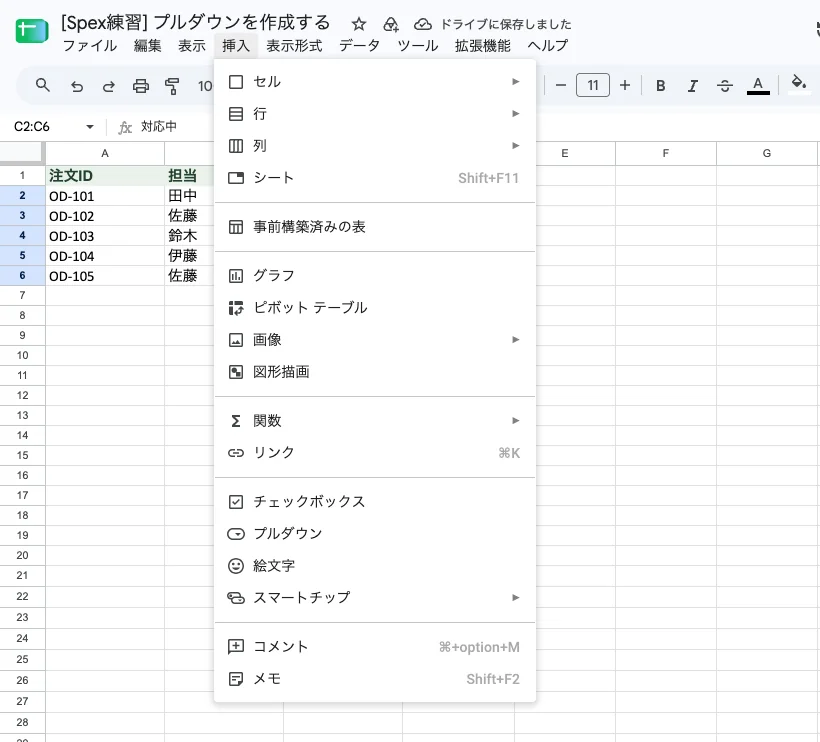
Task: Open the 表示 menu
Action: pos(191,46)
